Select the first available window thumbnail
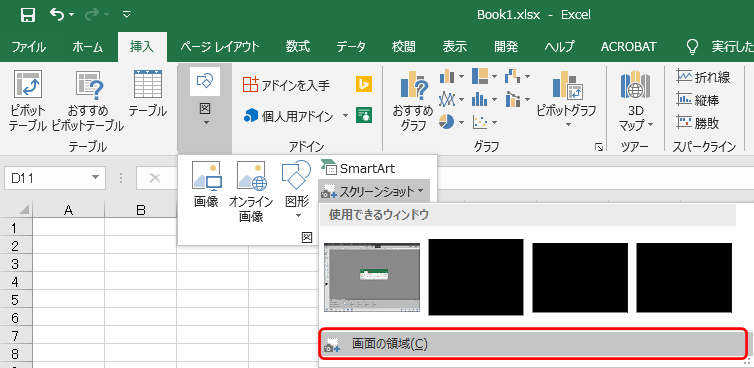This screenshot has width=754, height=368. [x=372, y=277]
